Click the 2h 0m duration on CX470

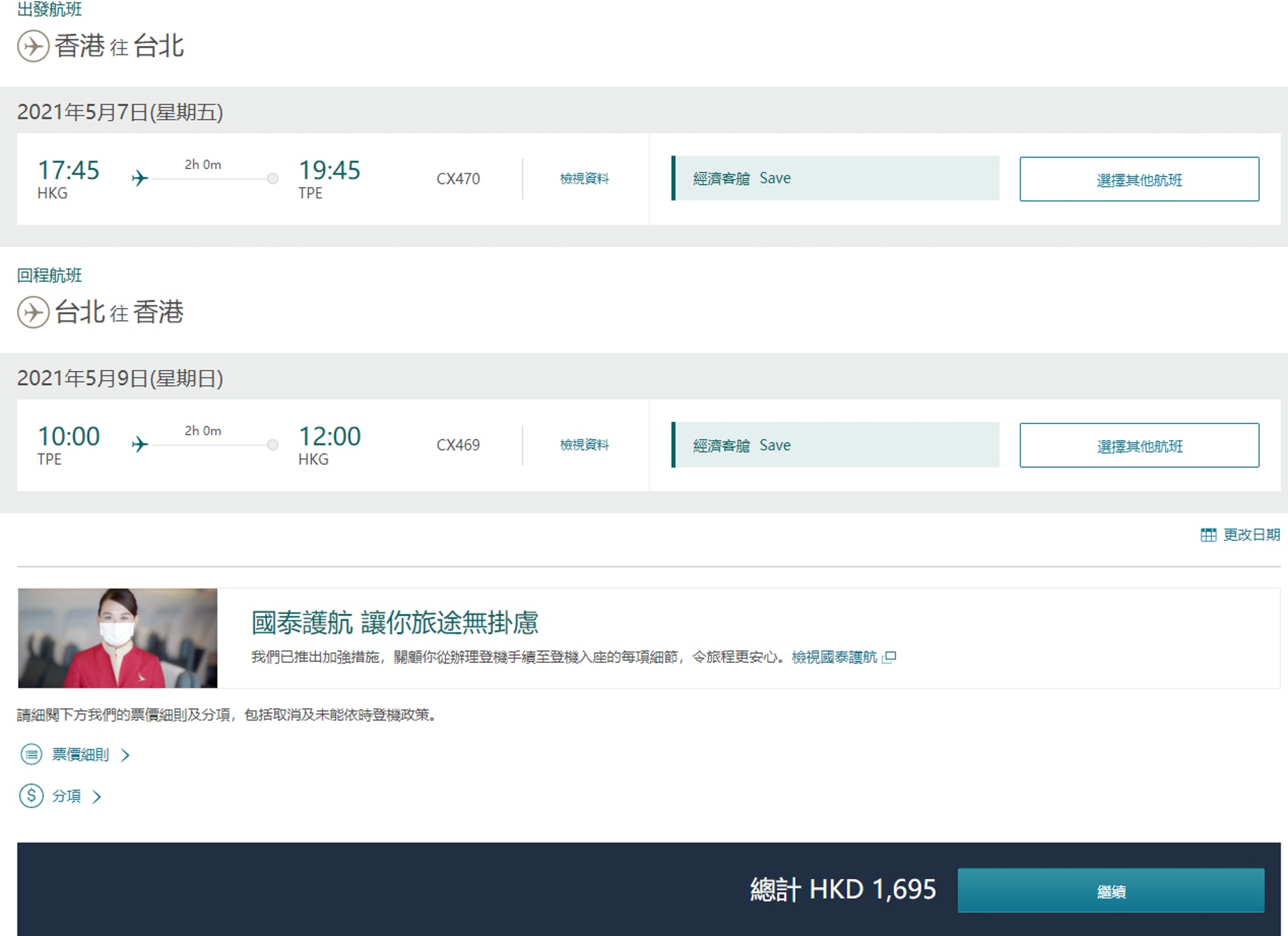(203, 164)
